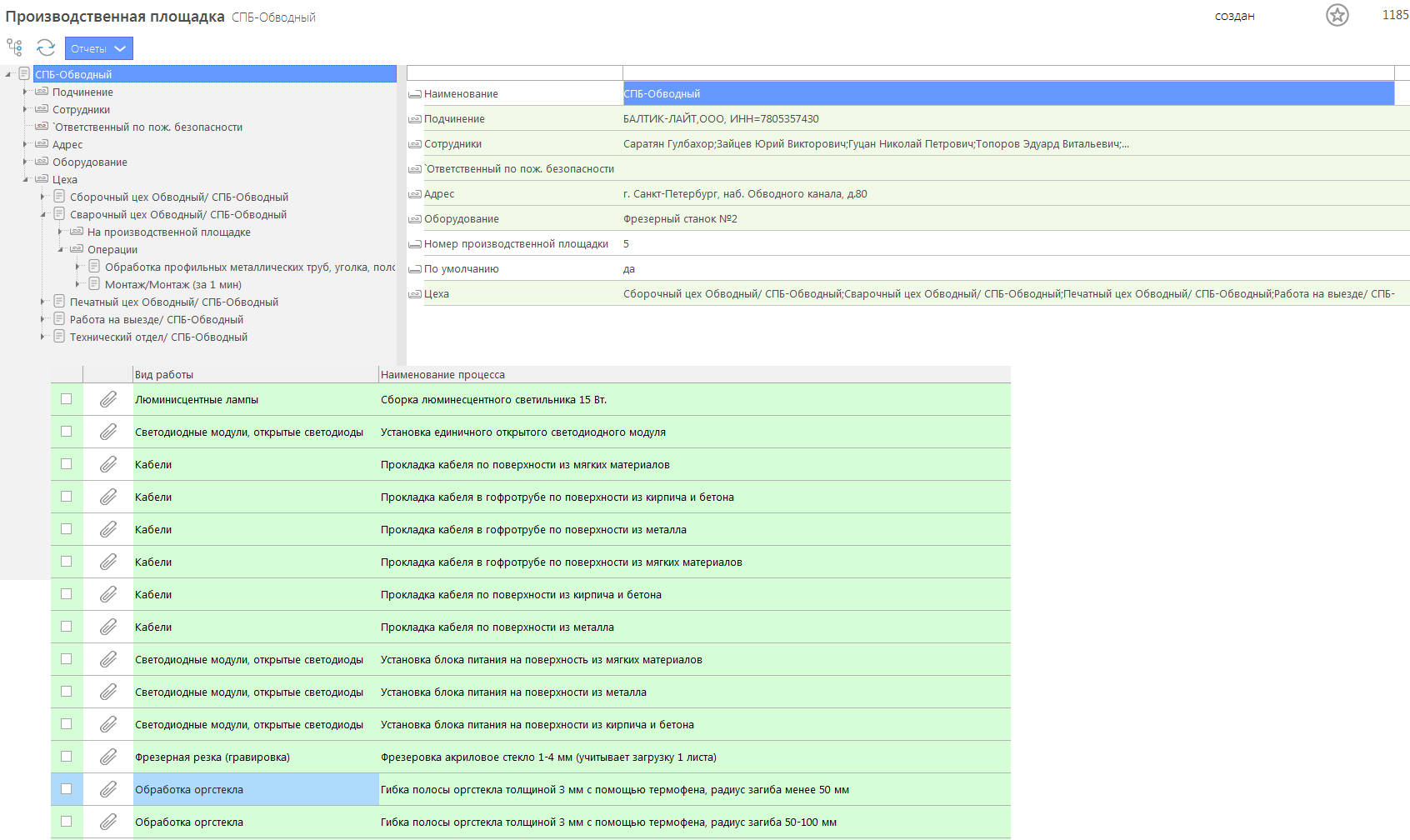Select Оборудование in the left tree

[89, 162]
